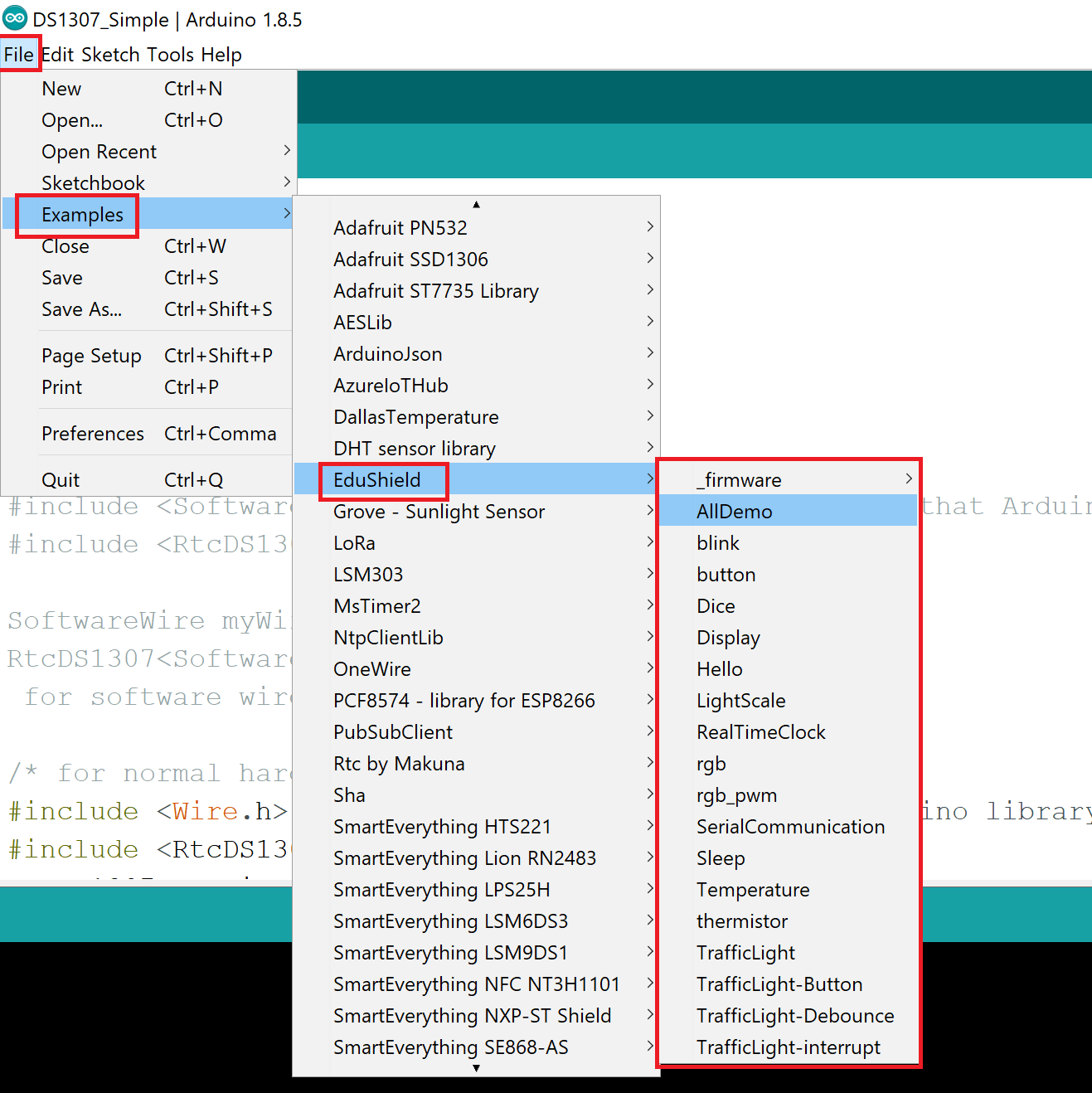Expand PCF8574 - library for ESP8266 examples
1092x1093 pixels.
click(x=477, y=701)
